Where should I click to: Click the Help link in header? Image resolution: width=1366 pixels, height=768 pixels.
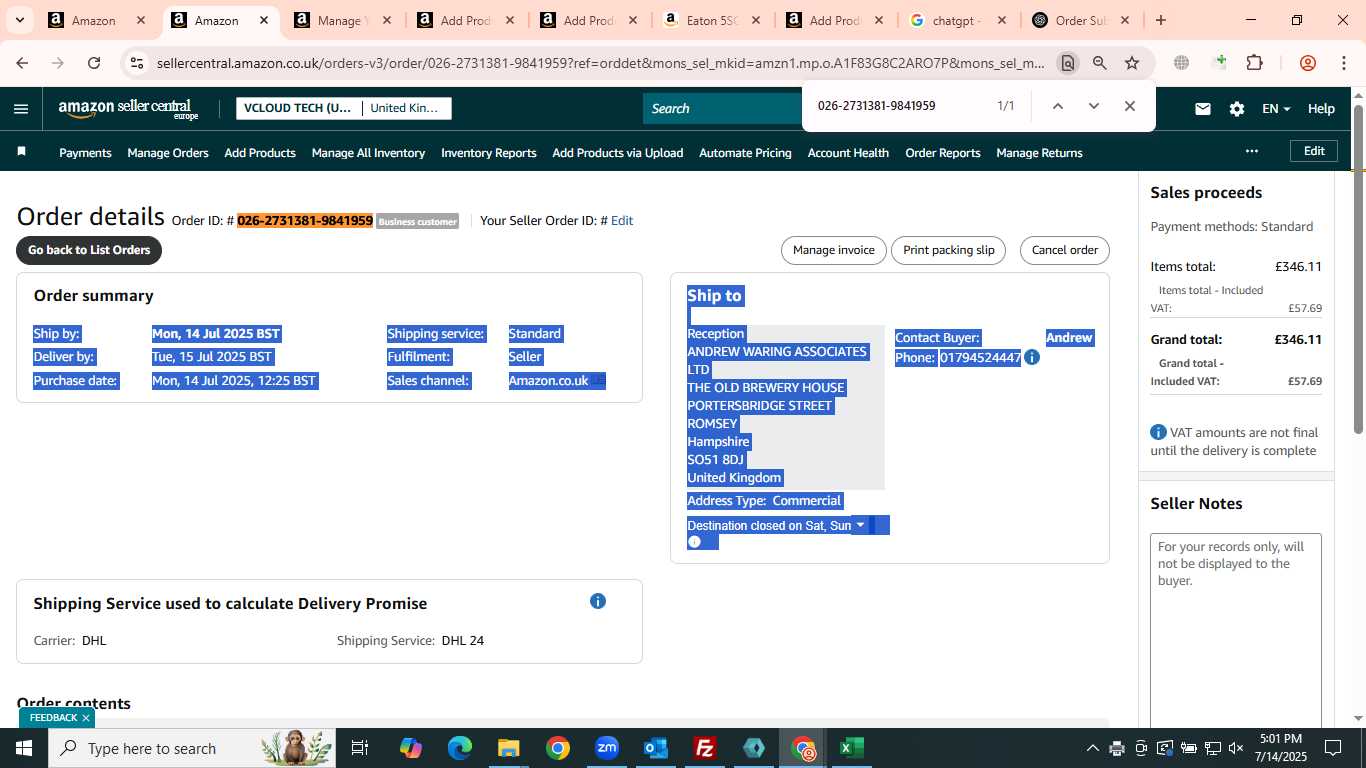click(x=1321, y=109)
